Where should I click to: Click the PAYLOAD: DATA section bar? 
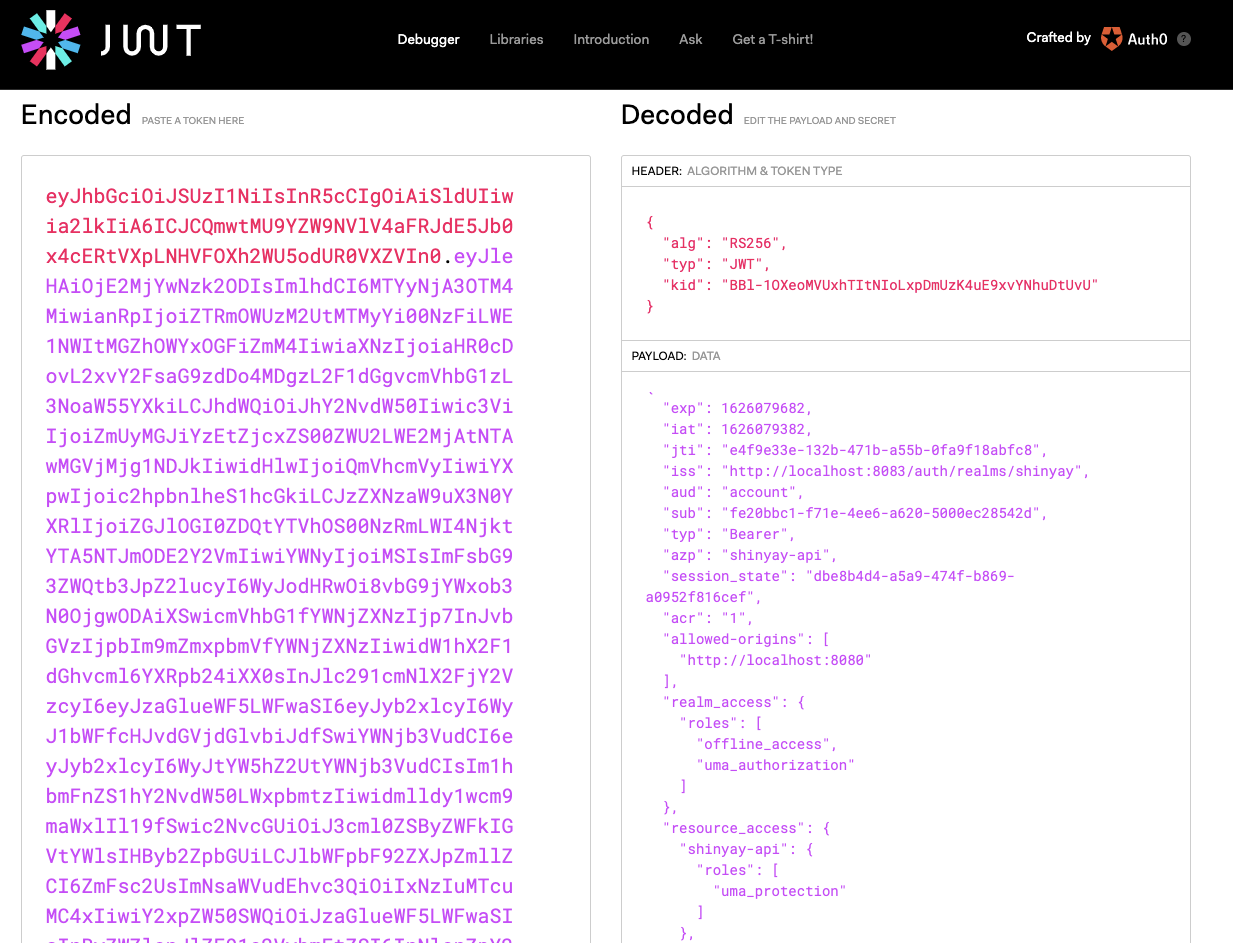tap(905, 355)
